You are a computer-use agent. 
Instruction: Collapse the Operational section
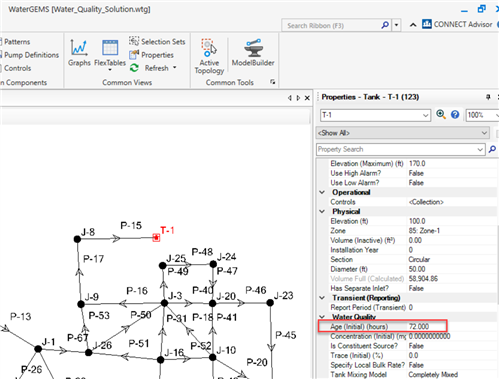coord(322,192)
